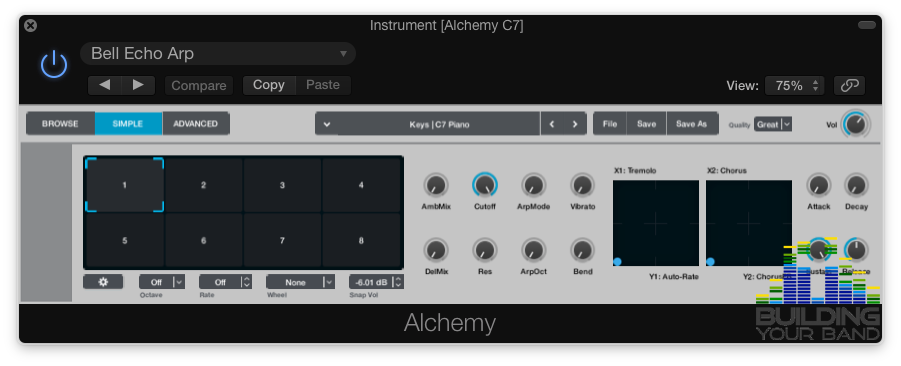The width and height of the screenshot is (901, 366).
Task: Switch to the BROWSE tab
Action: point(60,124)
